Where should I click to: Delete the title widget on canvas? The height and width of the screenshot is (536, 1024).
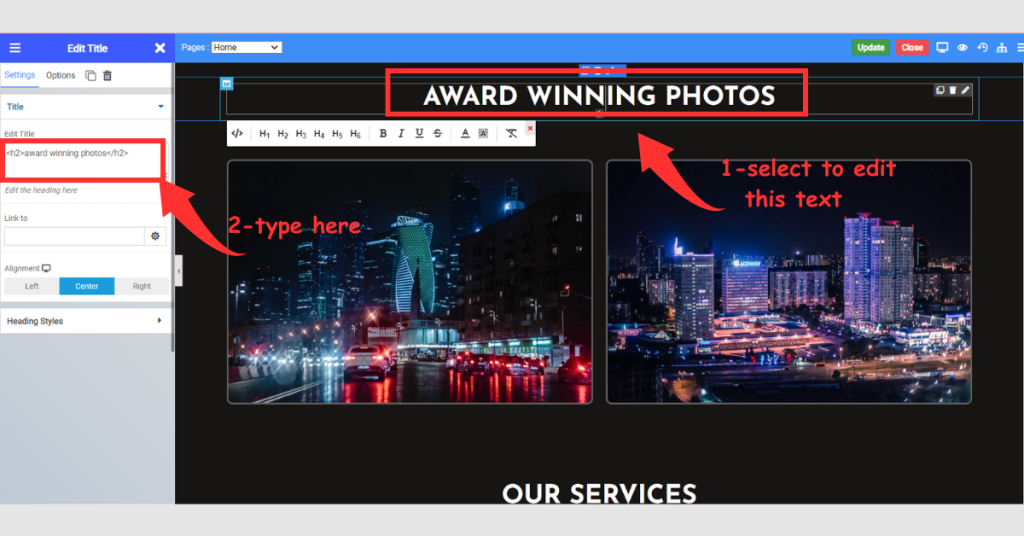(x=953, y=90)
